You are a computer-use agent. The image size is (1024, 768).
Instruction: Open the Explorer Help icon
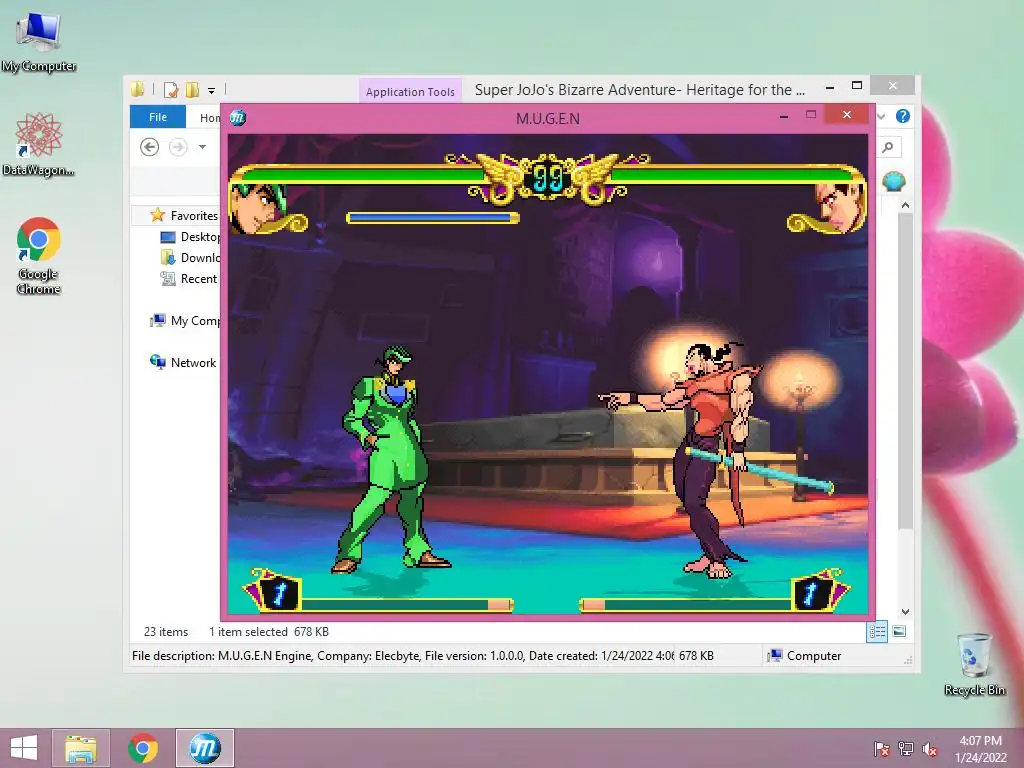pos(903,116)
